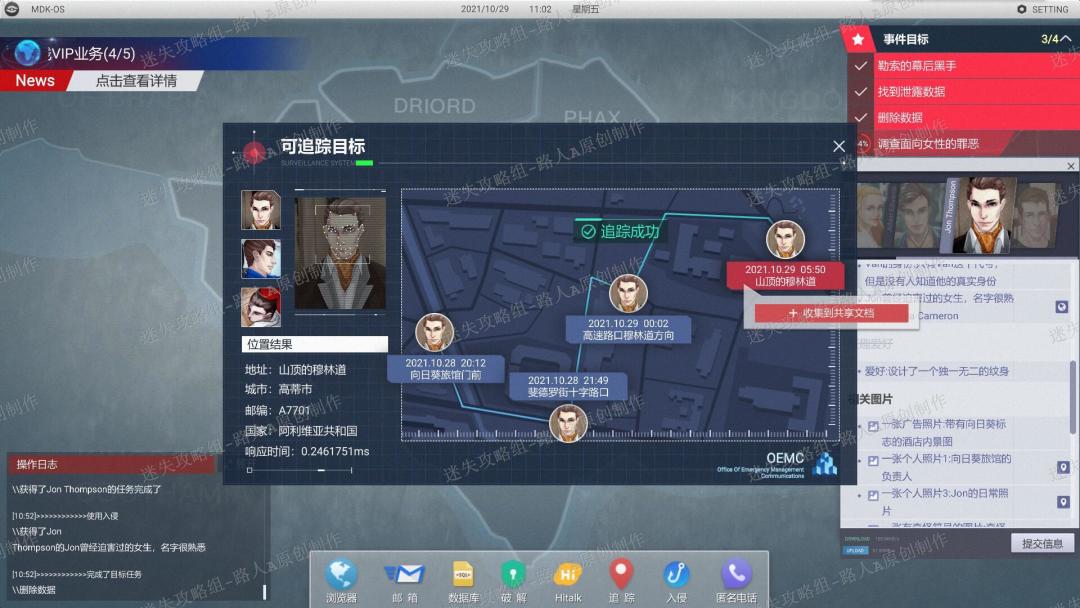Click 点击查看详情 news link

pos(136,81)
